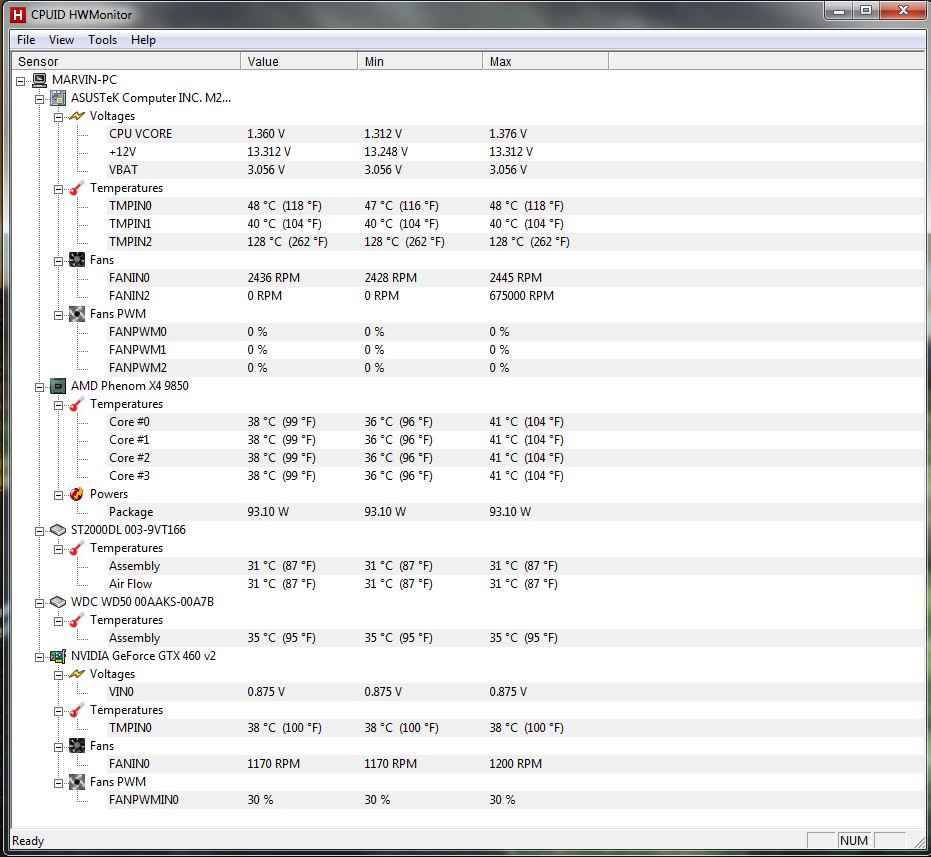The width and height of the screenshot is (931, 857).
Task: Select the Air Flow temperature row
Action: pyautogui.click(x=515, y=584)
